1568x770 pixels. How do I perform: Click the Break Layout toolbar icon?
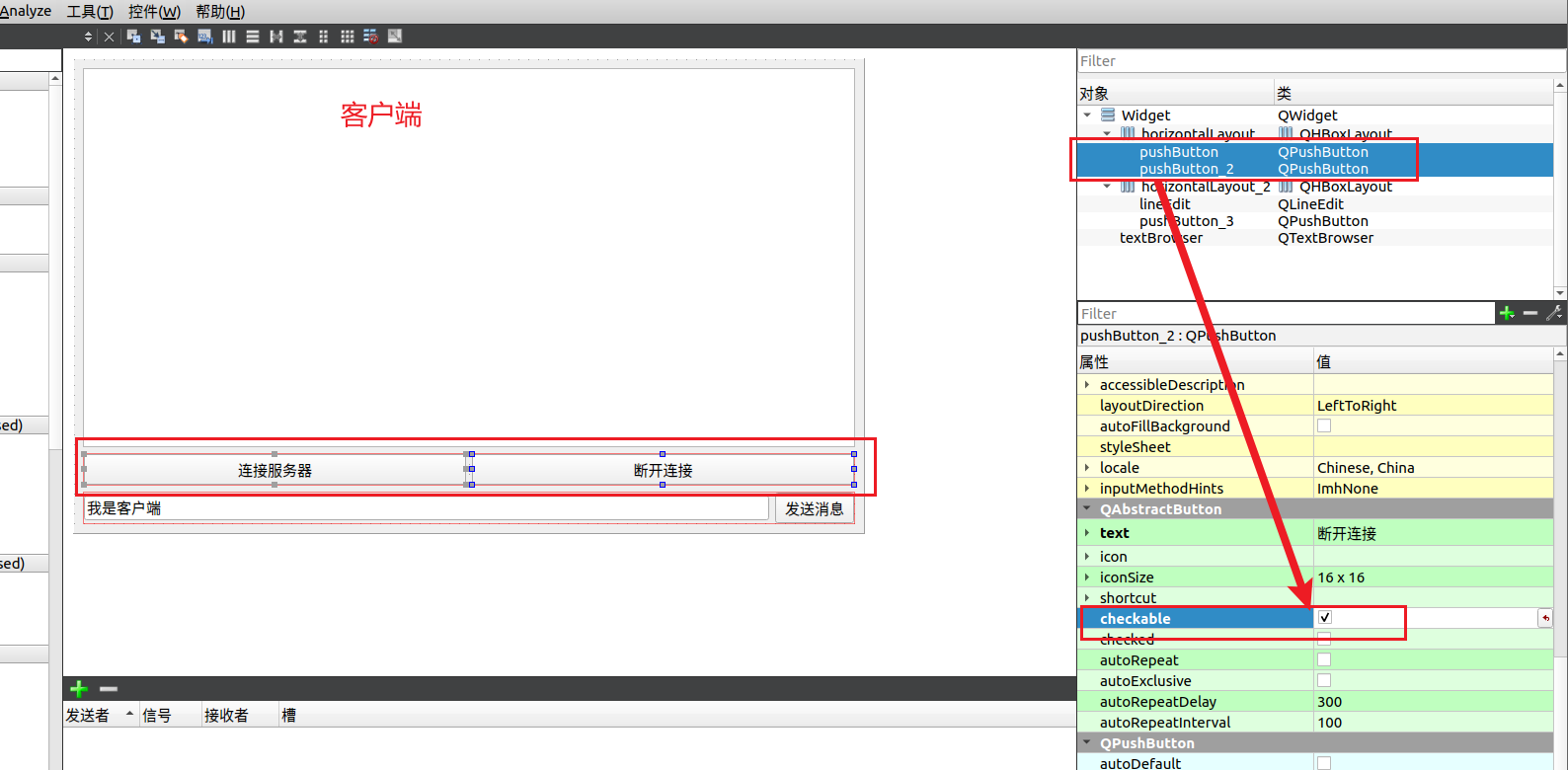(371, 37)
